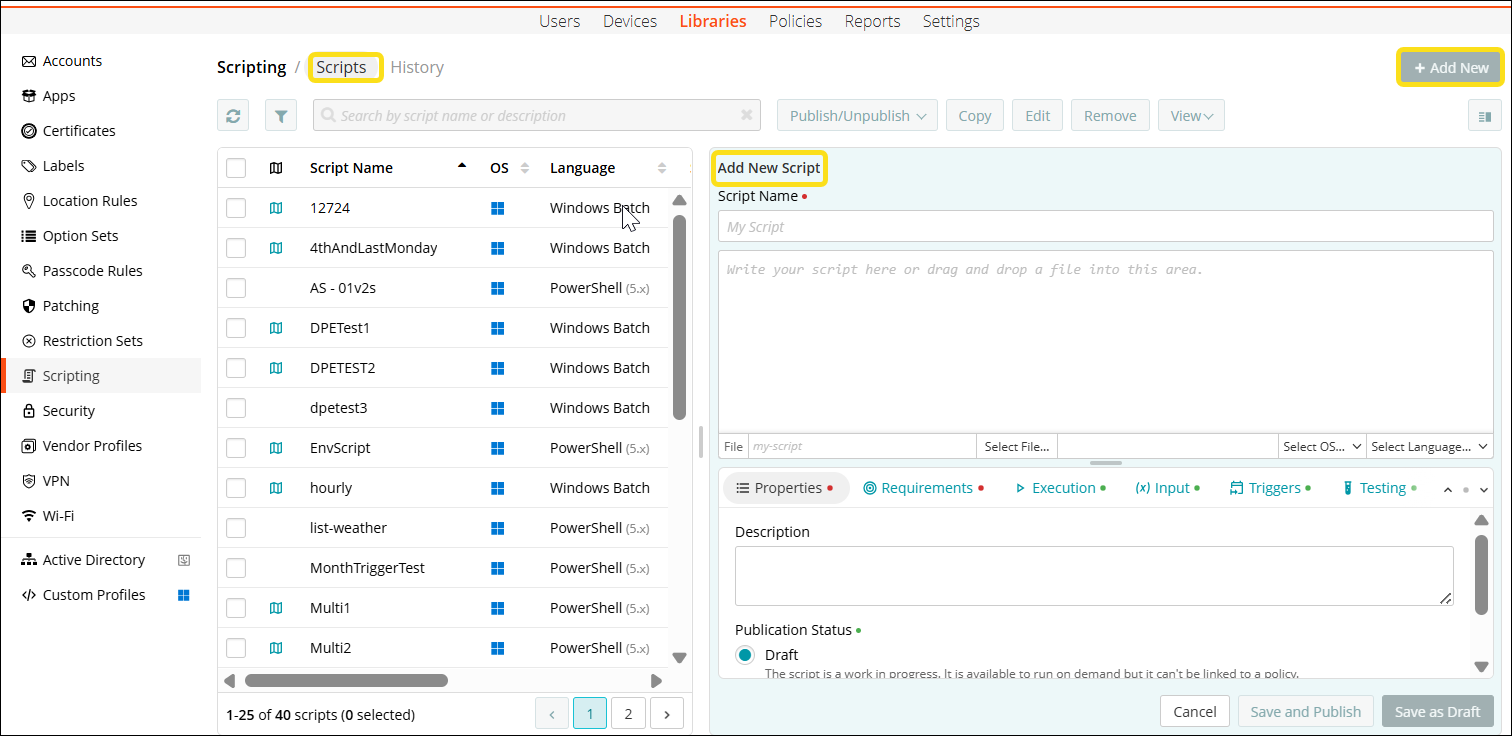
Task: Click the Wi-Fi icon in sidebar
Action: click(29, 516)
